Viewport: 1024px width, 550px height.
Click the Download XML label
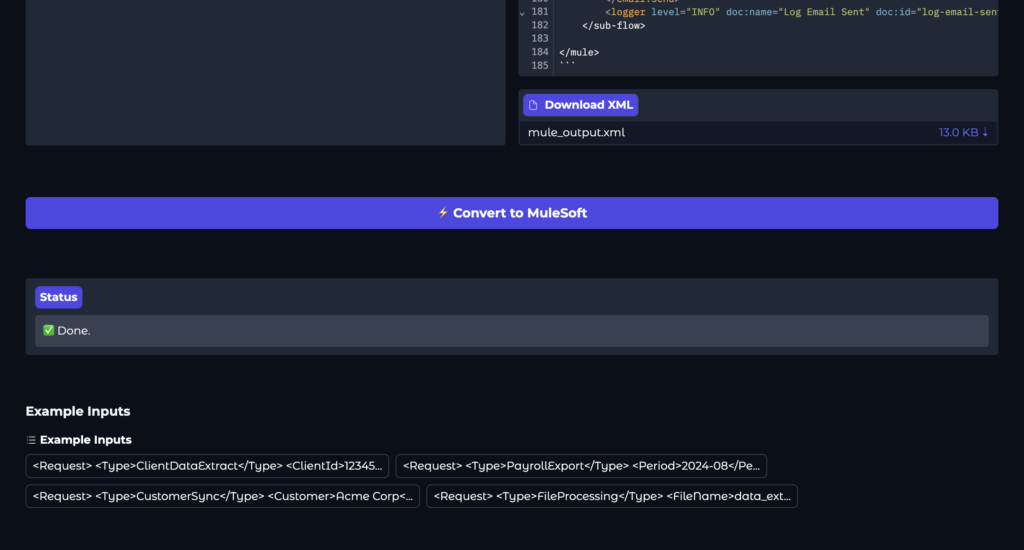581,105
